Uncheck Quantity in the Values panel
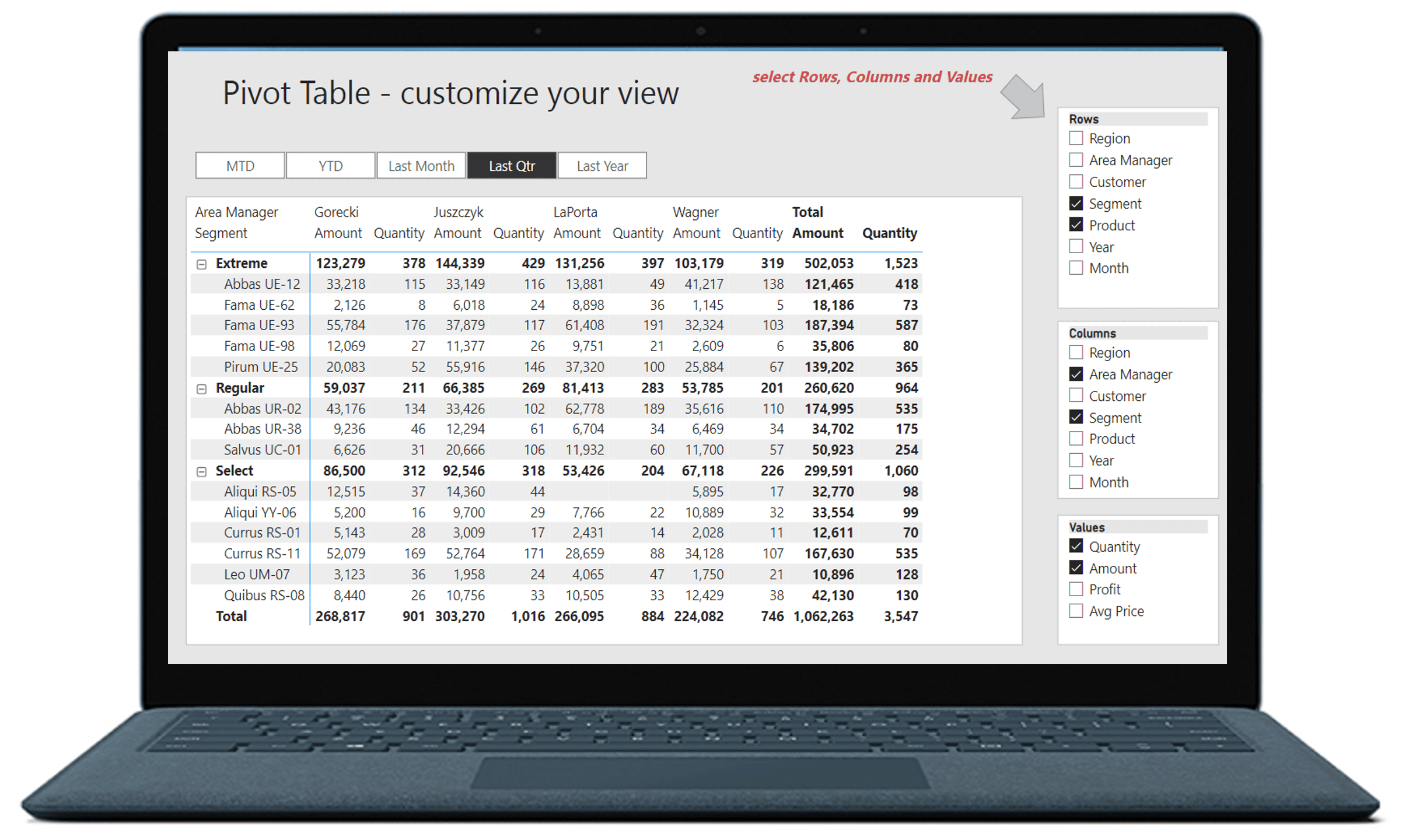 coord(1076,546)
